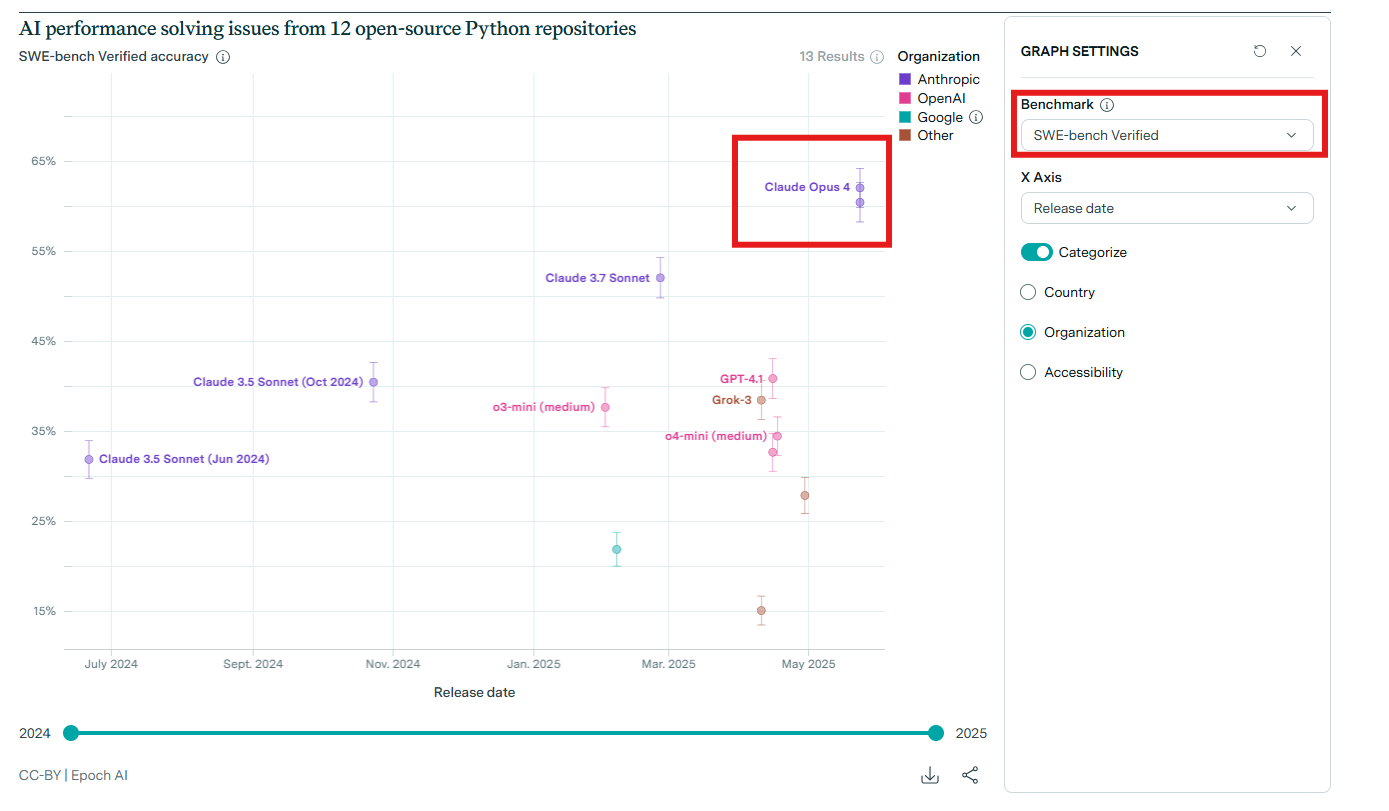This screenshot has height=811, width=1389.
Task: Click the Claude 3.5 Sonnet (Oct 2024) label
Action: [x=278, y=382]
